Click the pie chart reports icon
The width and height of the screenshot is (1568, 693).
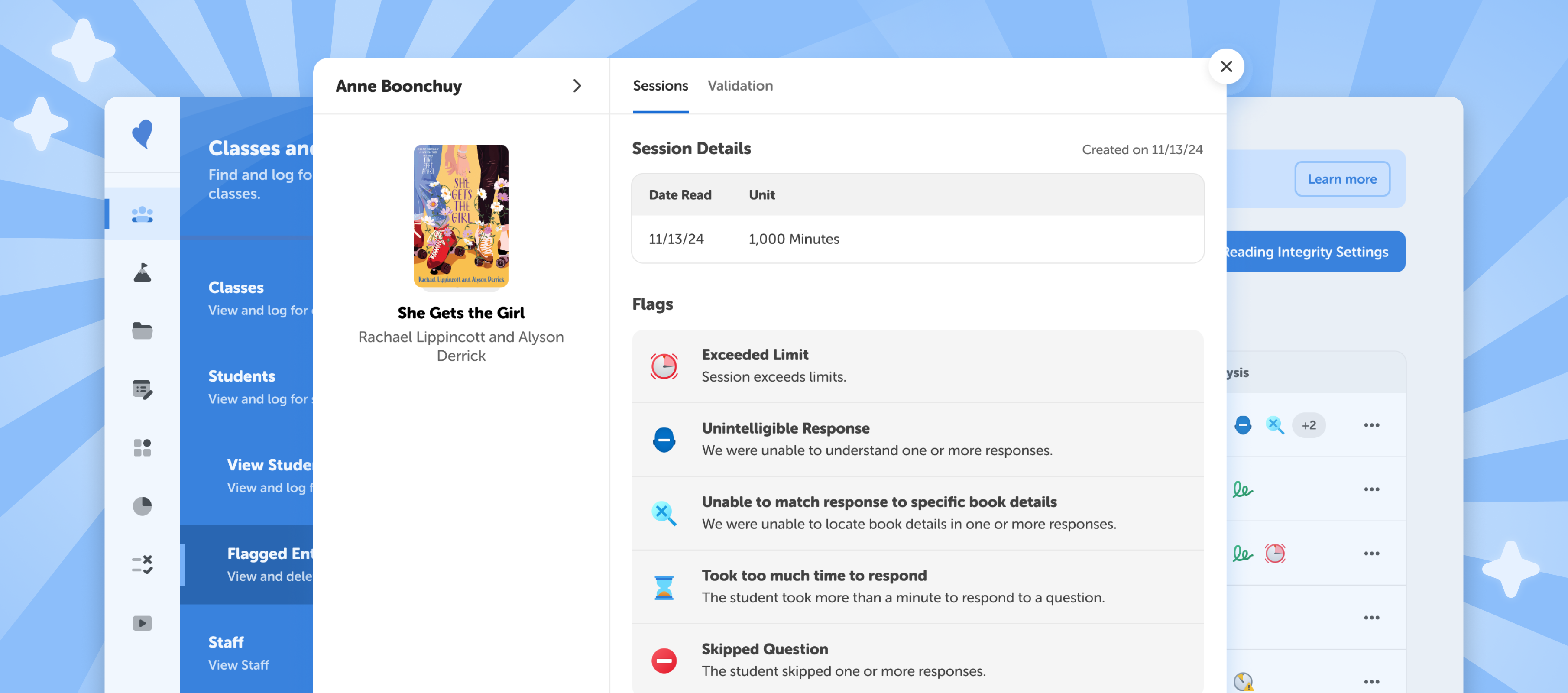[142, 505]
